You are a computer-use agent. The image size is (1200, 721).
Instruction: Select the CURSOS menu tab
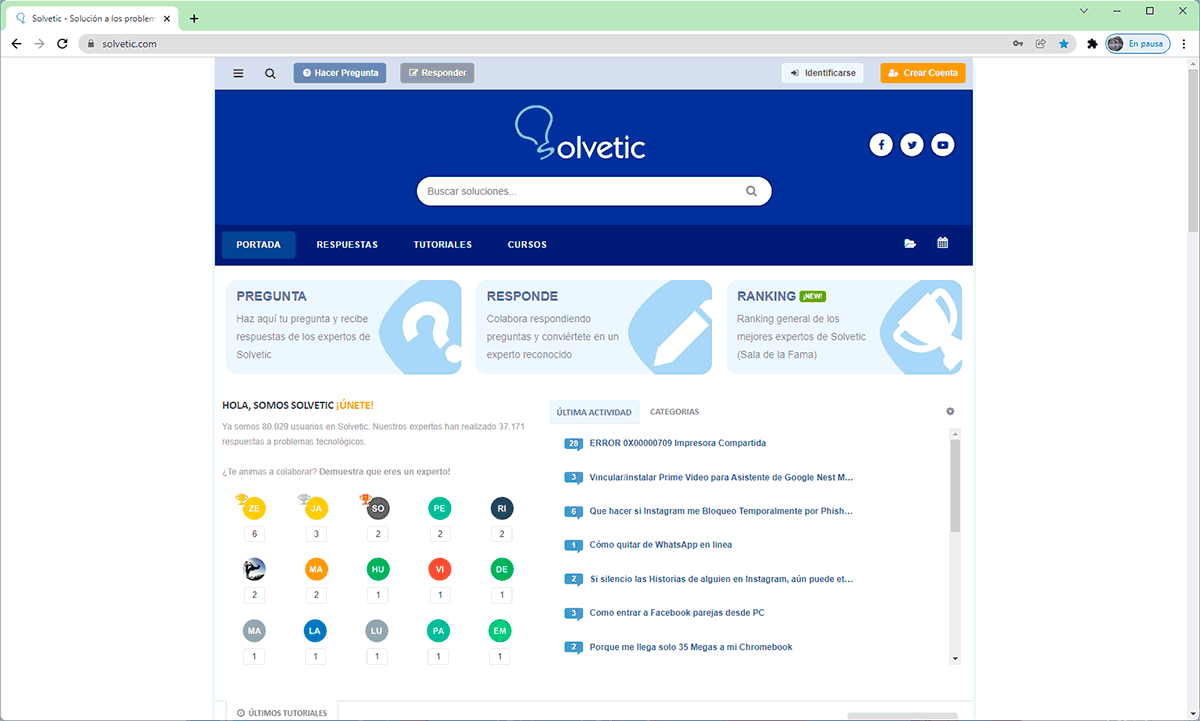(527, 245)
